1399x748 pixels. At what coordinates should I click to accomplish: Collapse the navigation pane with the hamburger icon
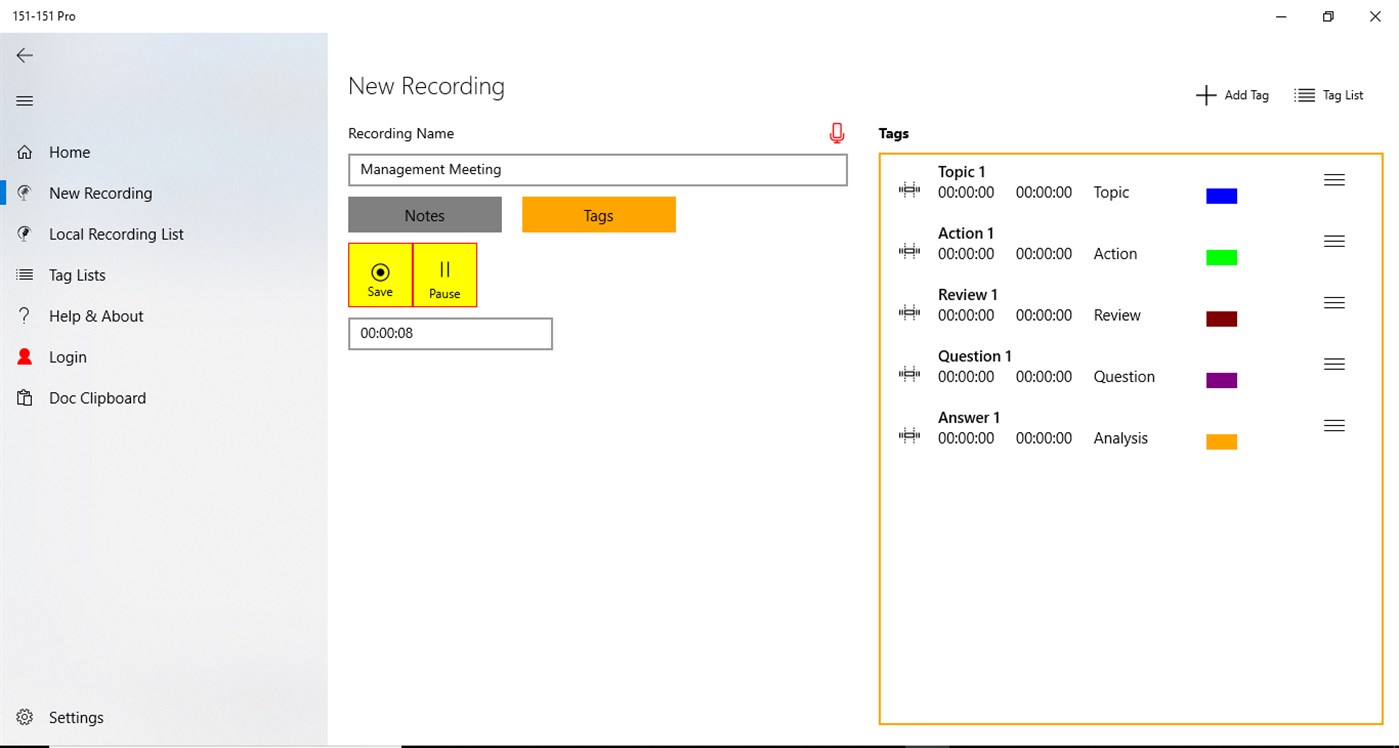pos(24,100)
